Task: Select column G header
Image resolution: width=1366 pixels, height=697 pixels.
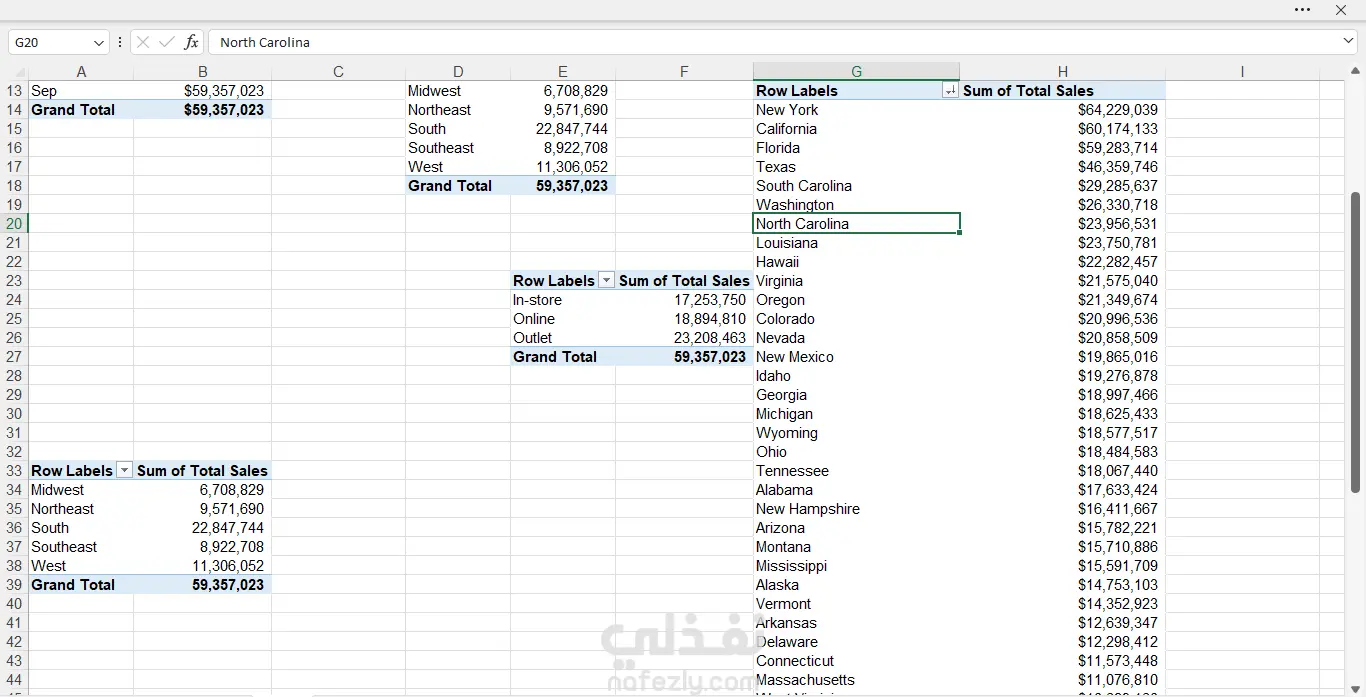Action: pyautogui.click(x=856, y=71)
